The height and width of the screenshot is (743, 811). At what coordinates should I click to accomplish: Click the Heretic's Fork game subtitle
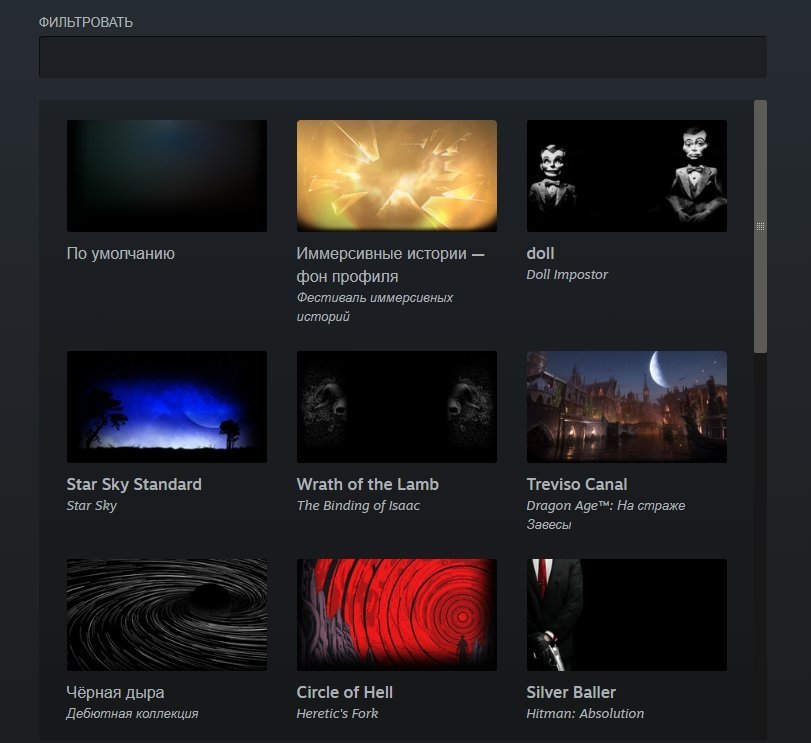[x=337, y=714]
